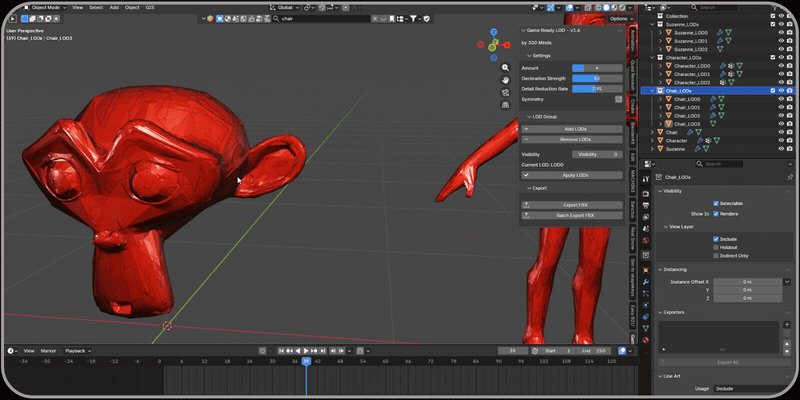Open the timeline Marker menu
Viewport: 800px width, 400px height.
pos(48,351)
